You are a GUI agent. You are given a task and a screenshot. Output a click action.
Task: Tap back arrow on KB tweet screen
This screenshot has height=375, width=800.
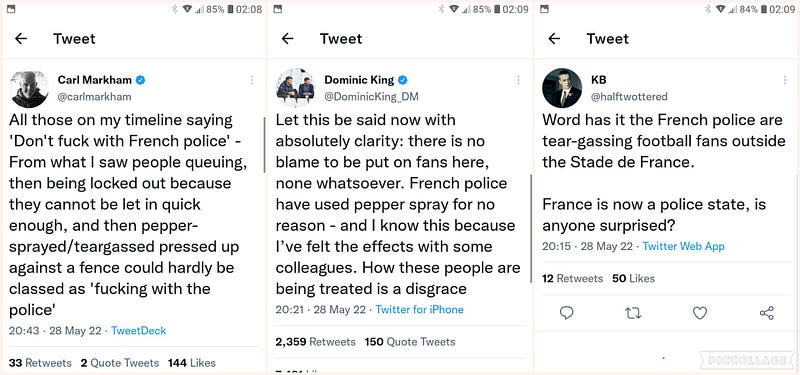554,38
